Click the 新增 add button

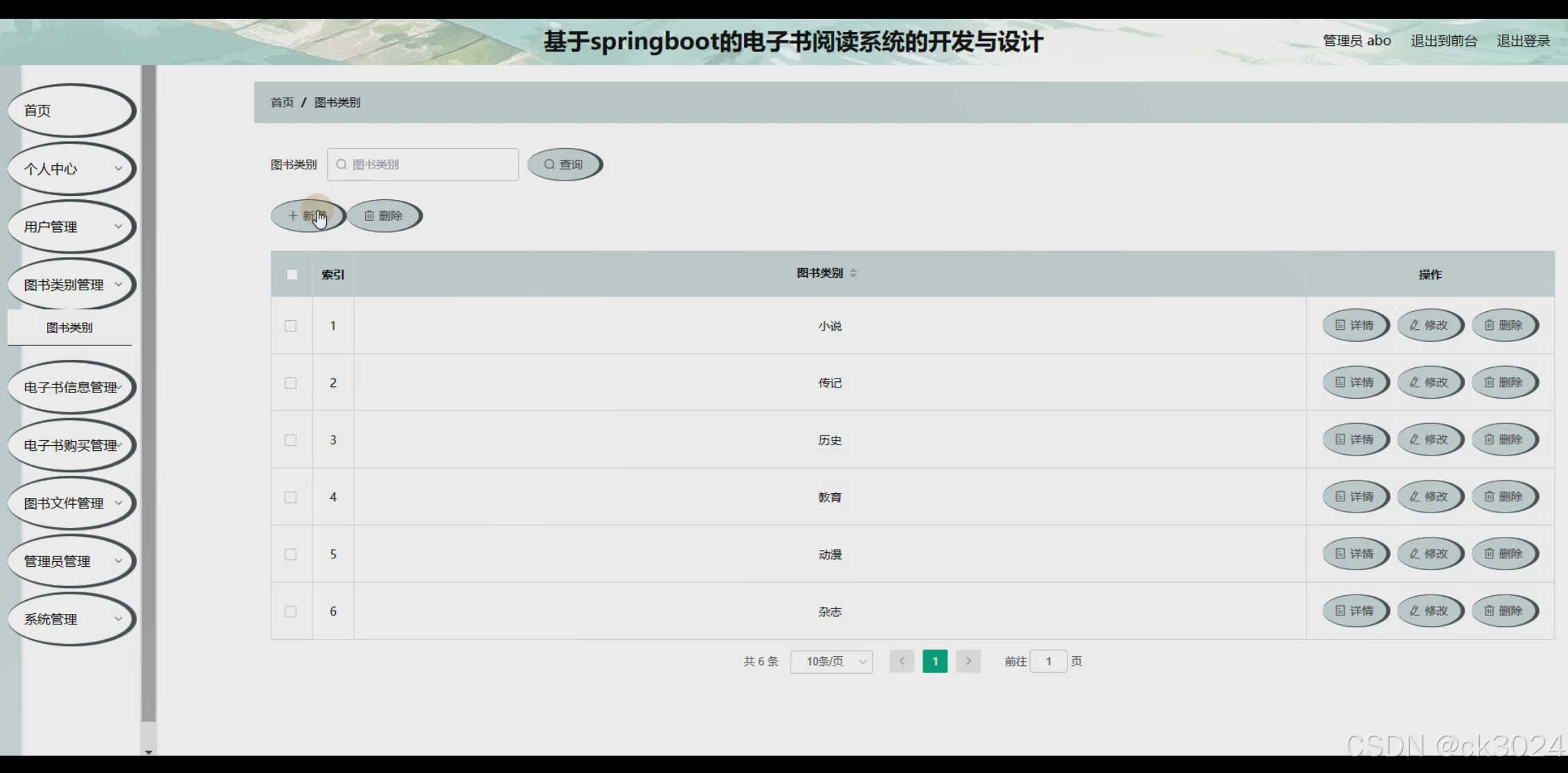click(x=307, y=216)
